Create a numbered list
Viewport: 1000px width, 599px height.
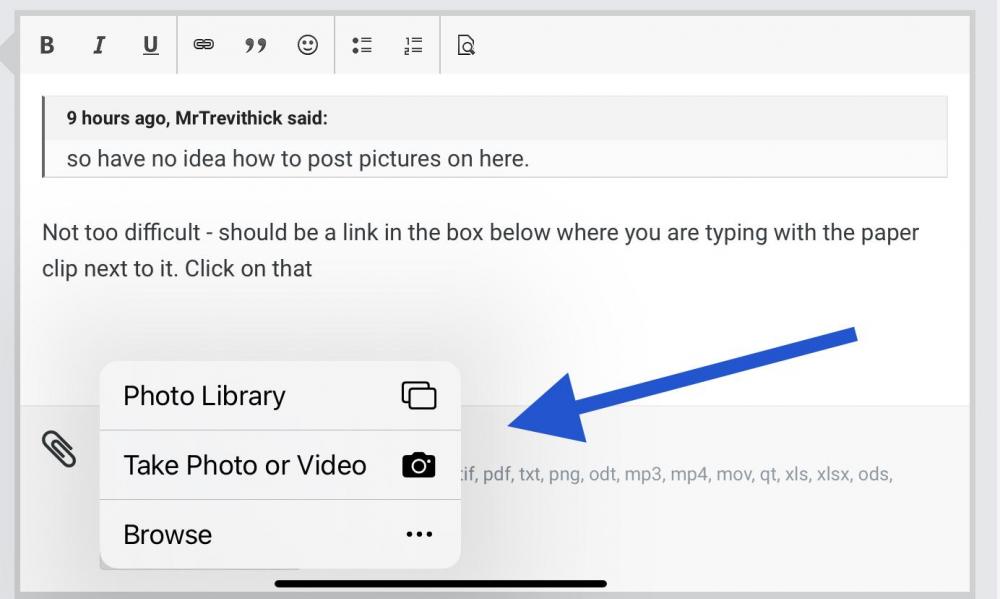[413, 45]
